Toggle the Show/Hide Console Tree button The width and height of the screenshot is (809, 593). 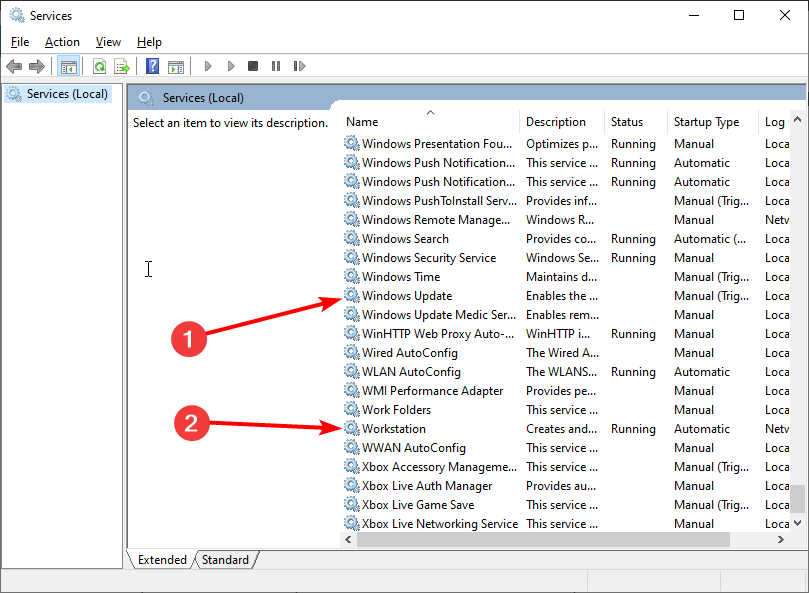[68, 66]
